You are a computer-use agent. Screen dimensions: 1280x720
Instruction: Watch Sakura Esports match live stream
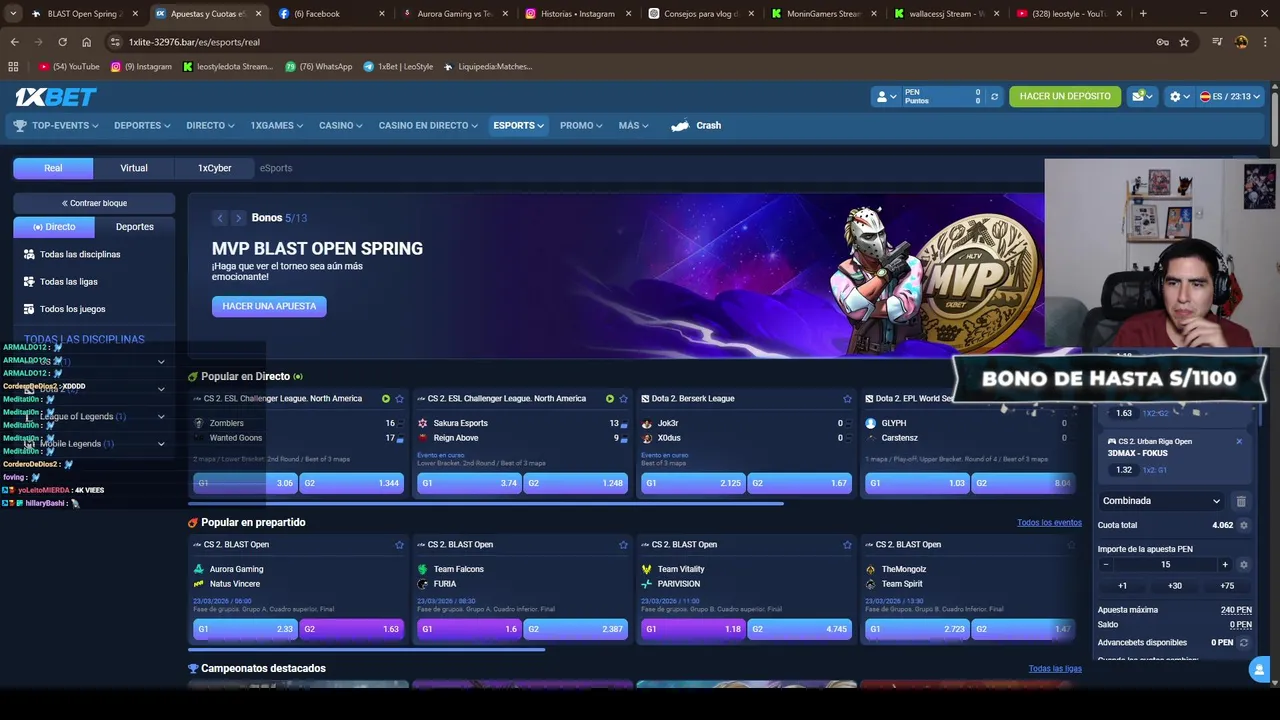610,399
